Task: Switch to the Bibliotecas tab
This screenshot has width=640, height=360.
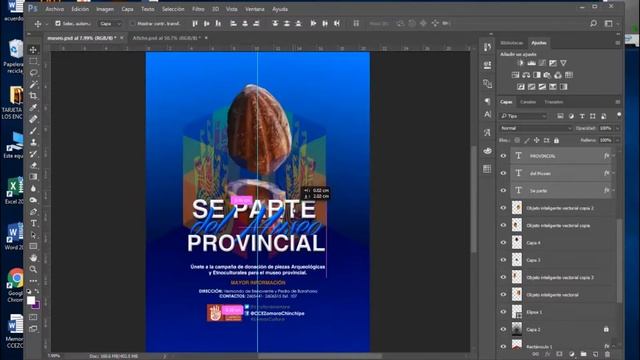Action: [x=511, y=43]
